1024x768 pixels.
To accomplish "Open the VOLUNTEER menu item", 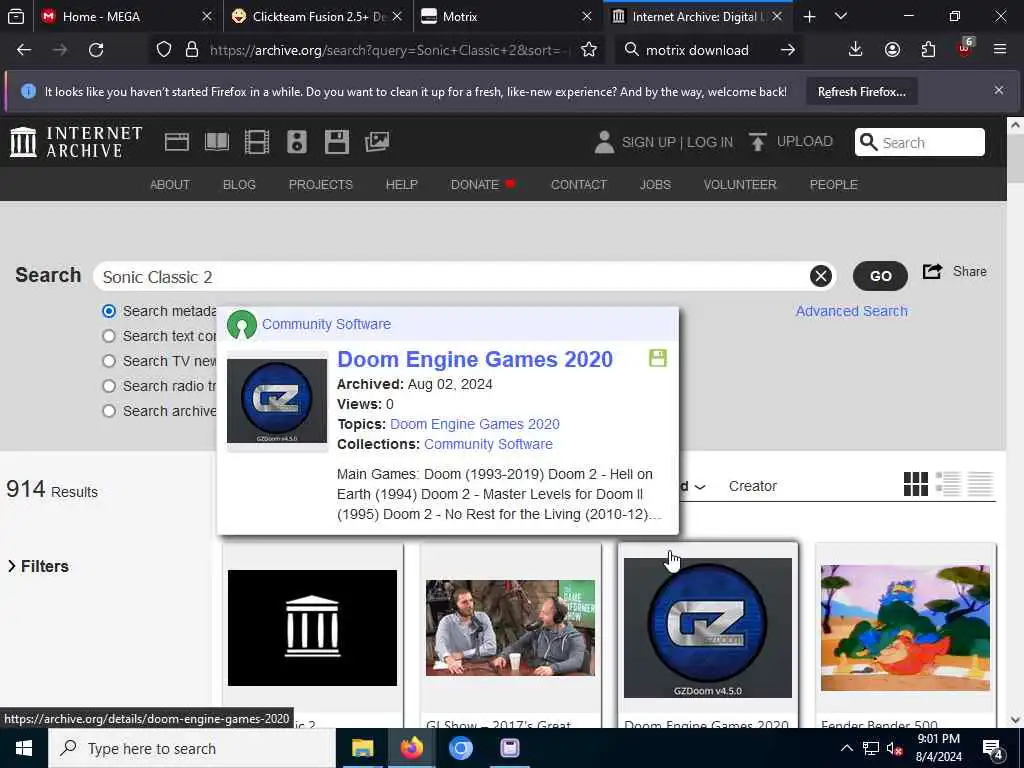I will (x=740, y=185).
